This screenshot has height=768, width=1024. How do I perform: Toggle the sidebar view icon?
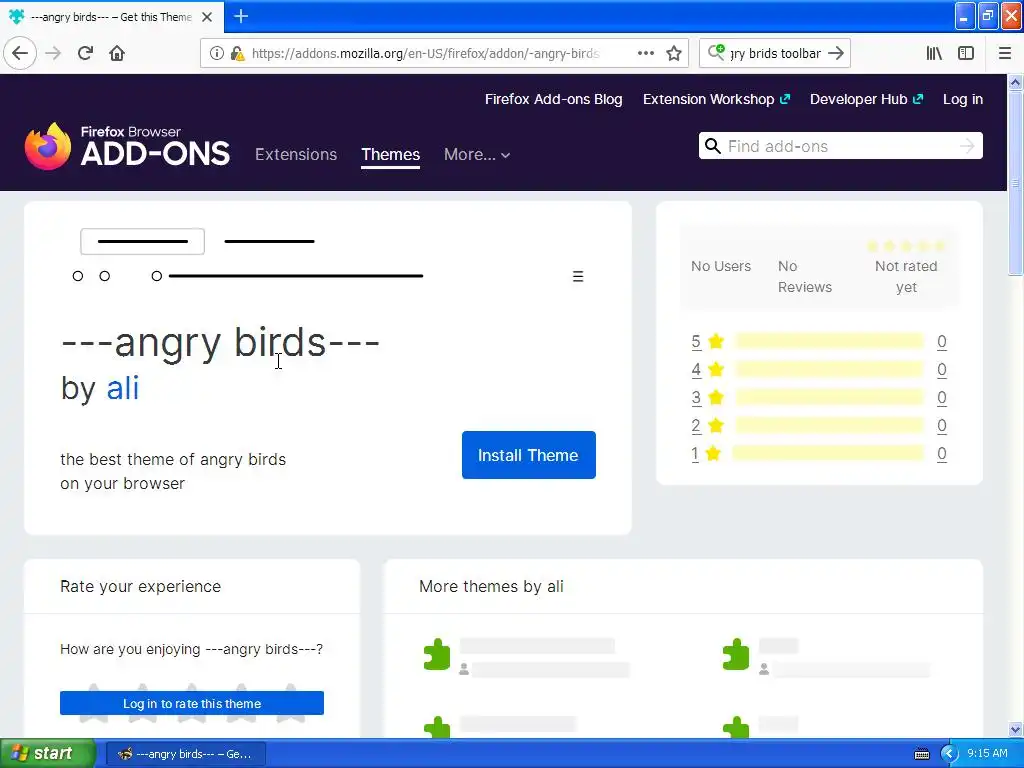(966, 54)
